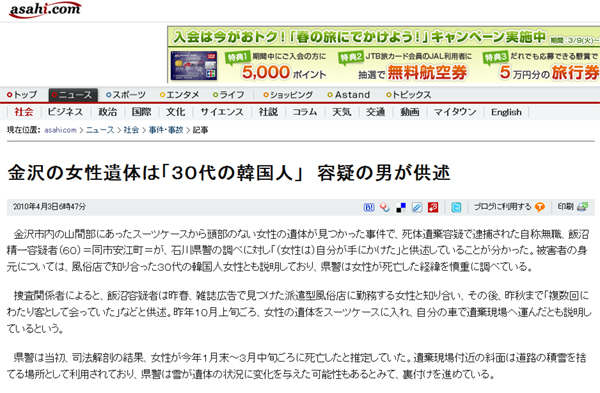
Task: Select ビジネス in sub-navigation
Action: [65, 112]
